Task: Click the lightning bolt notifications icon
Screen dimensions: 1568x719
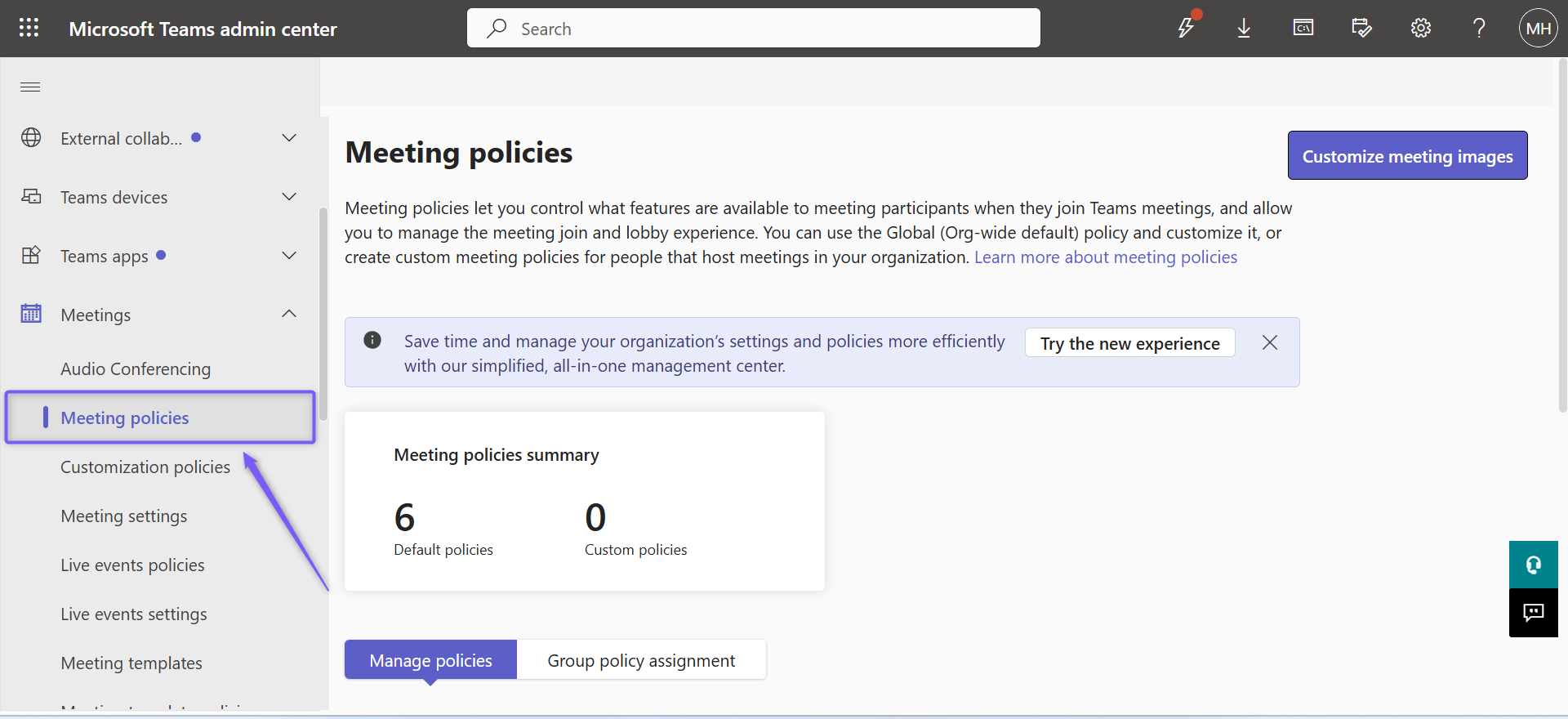Action: point(1187,27)
